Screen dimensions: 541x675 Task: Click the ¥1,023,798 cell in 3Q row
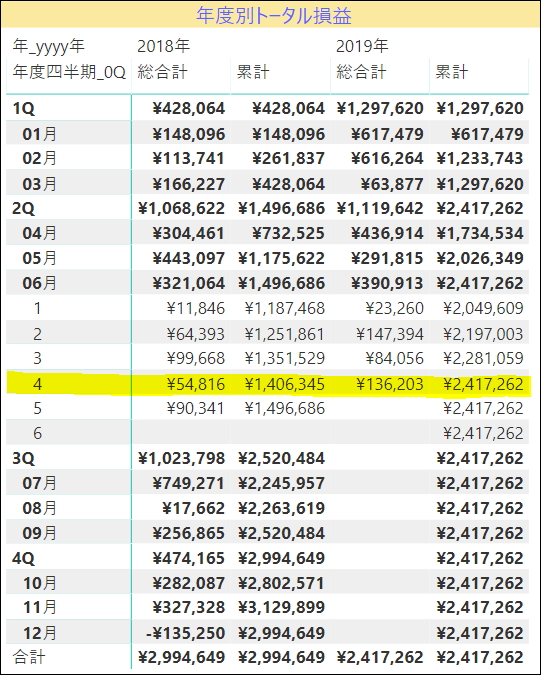click(x=181, y=458)
